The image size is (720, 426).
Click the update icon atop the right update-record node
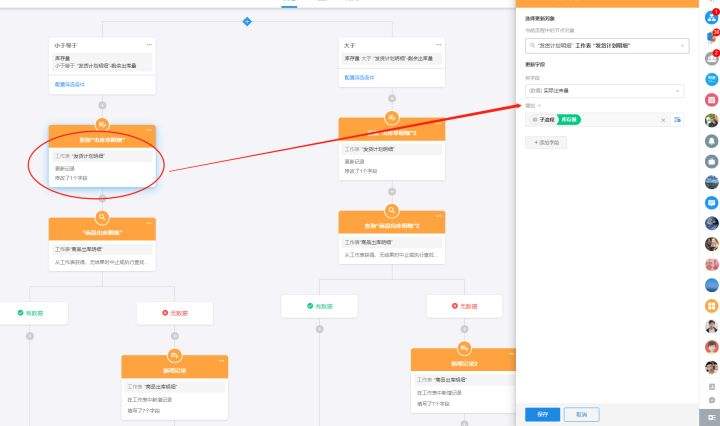click(x=392, y=118)
